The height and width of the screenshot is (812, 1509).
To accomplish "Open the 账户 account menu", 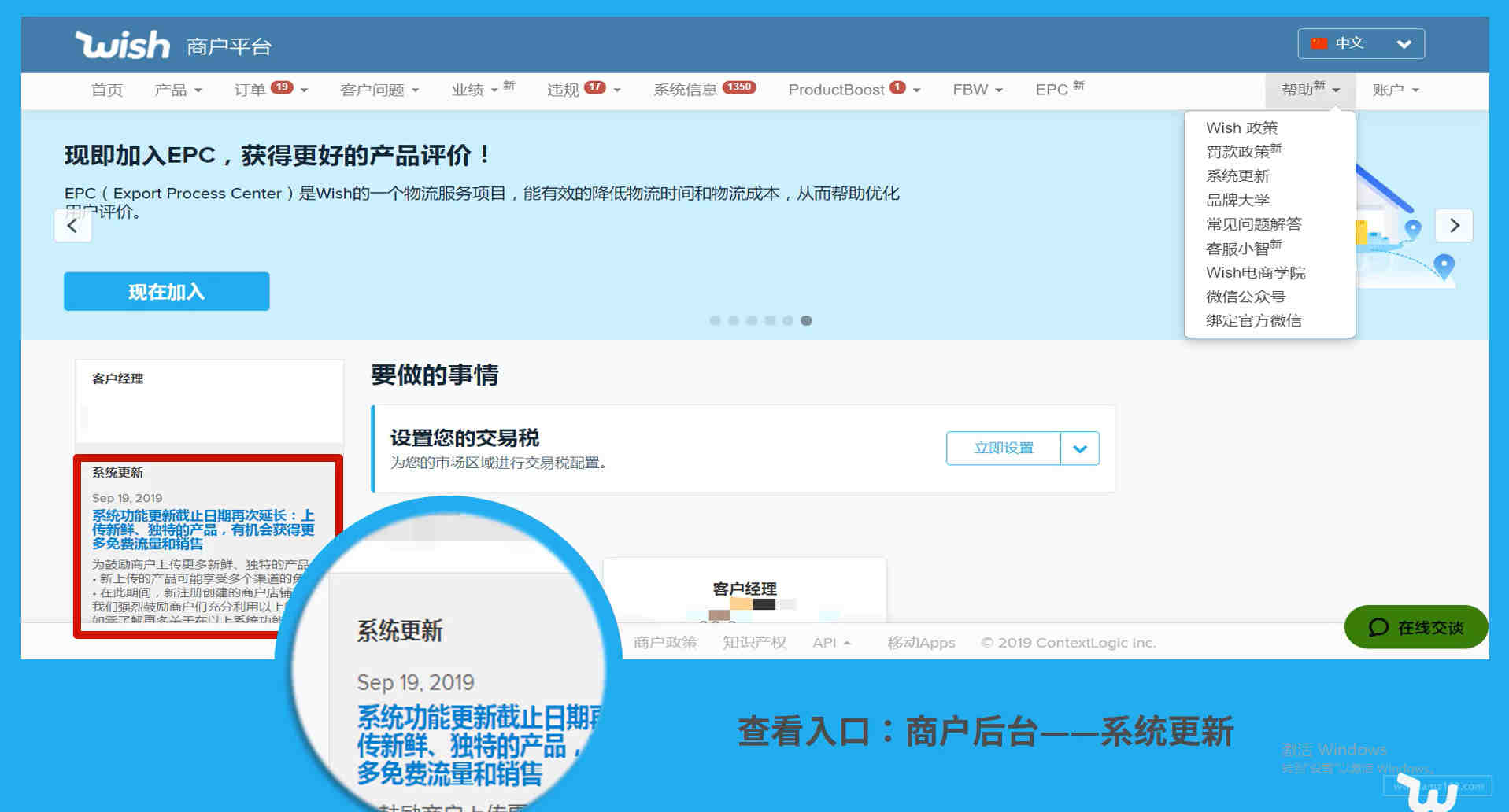I will tap(1395, 90).
